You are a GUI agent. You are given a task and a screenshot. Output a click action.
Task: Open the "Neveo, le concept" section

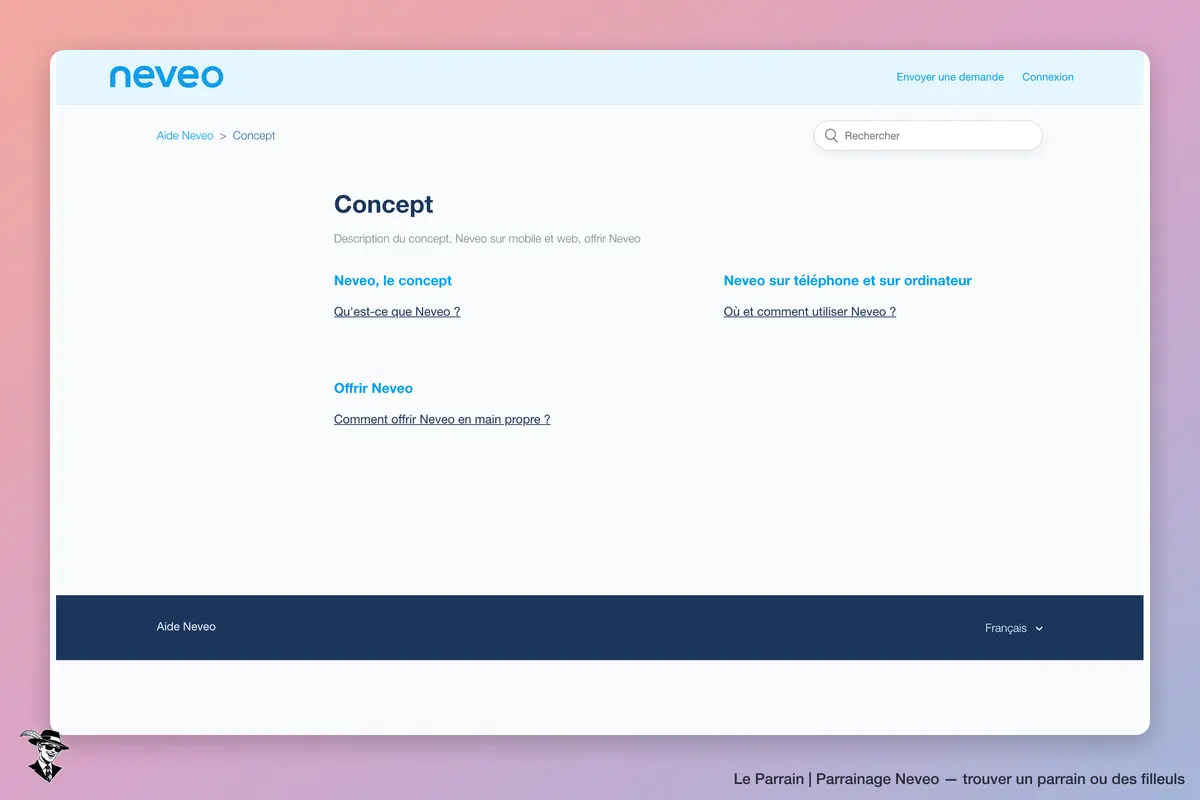point(393,281)
